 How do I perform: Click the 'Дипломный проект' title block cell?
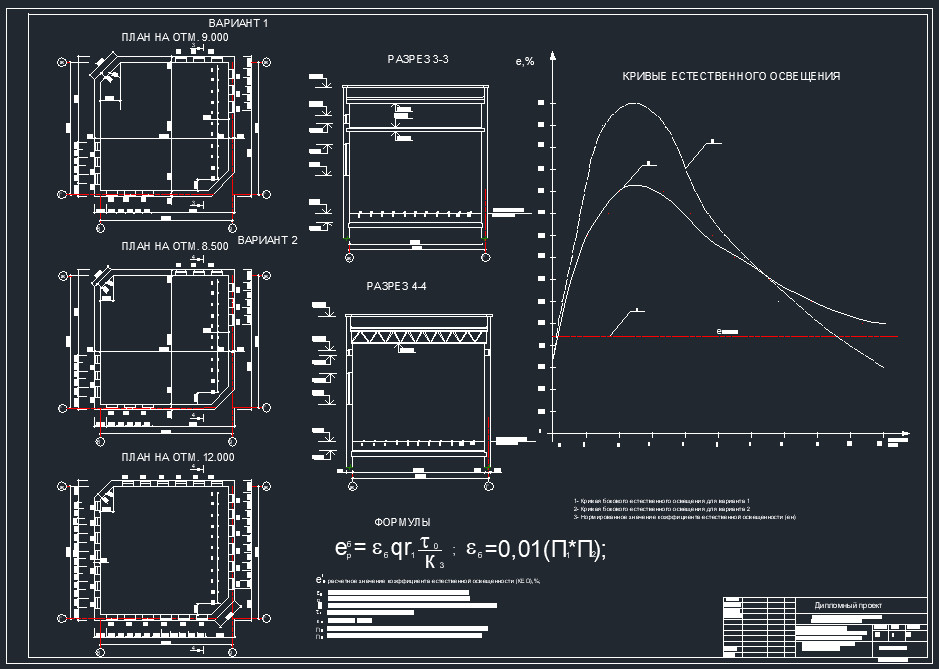click(x=848, y=605)
